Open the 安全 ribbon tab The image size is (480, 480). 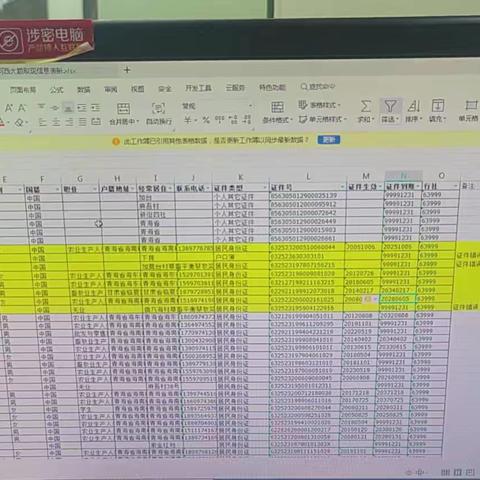point(165,88)
